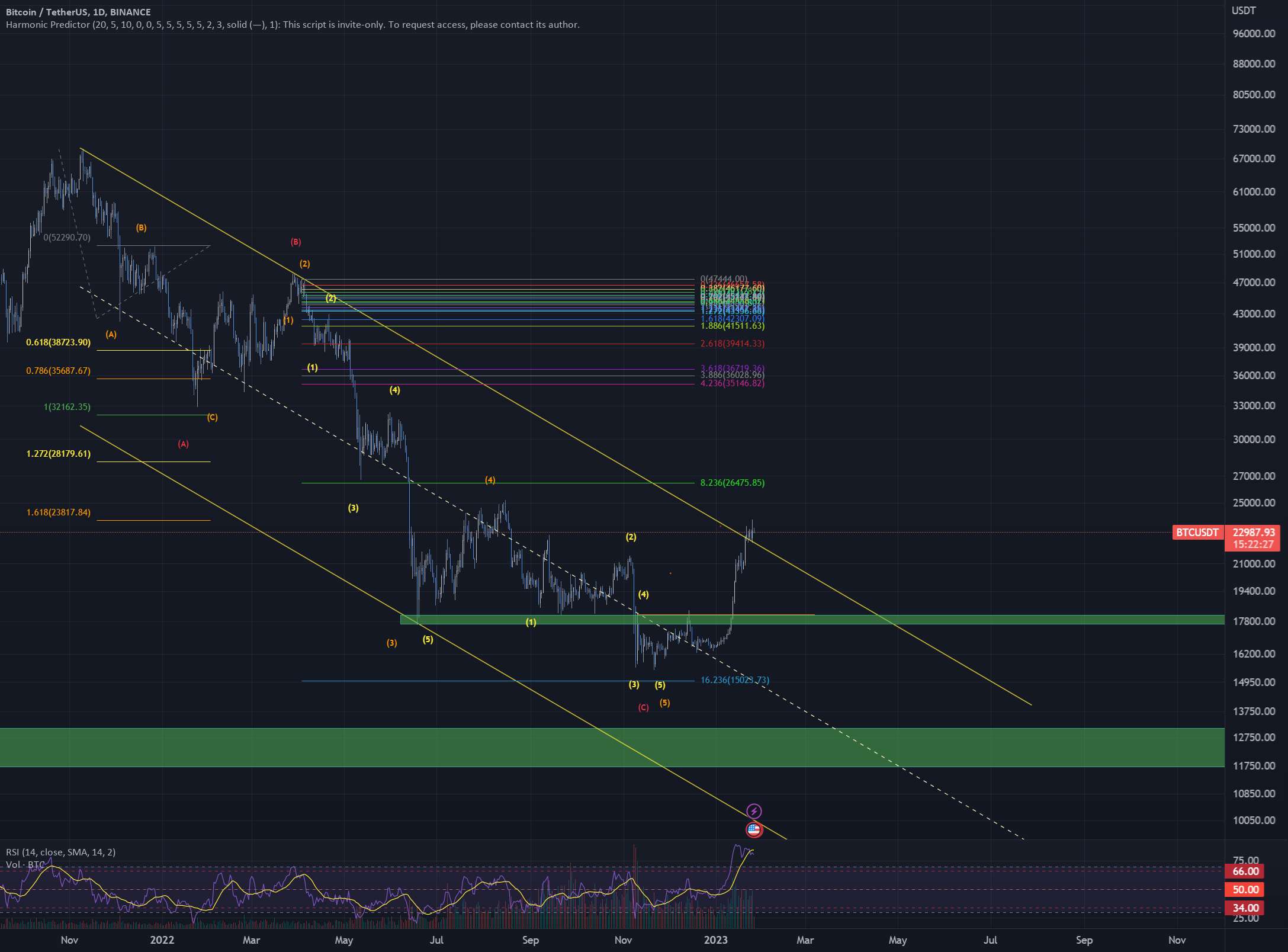This screenshot has height=952, width=1288.
Task: Select the 0.618(38723.90) Fibonacci level label
Action: coord(58,342)
